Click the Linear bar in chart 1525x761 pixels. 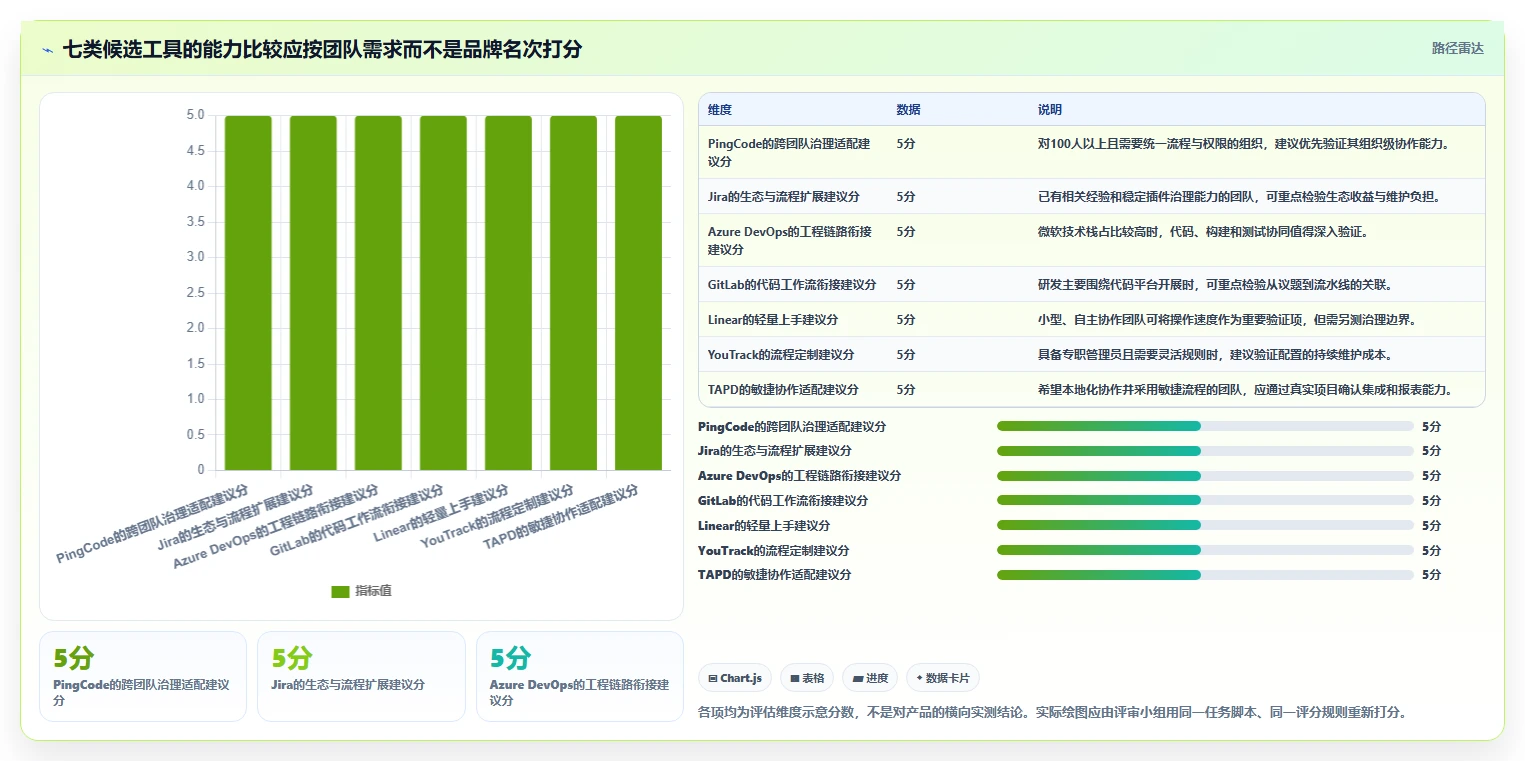click(508, 293)
